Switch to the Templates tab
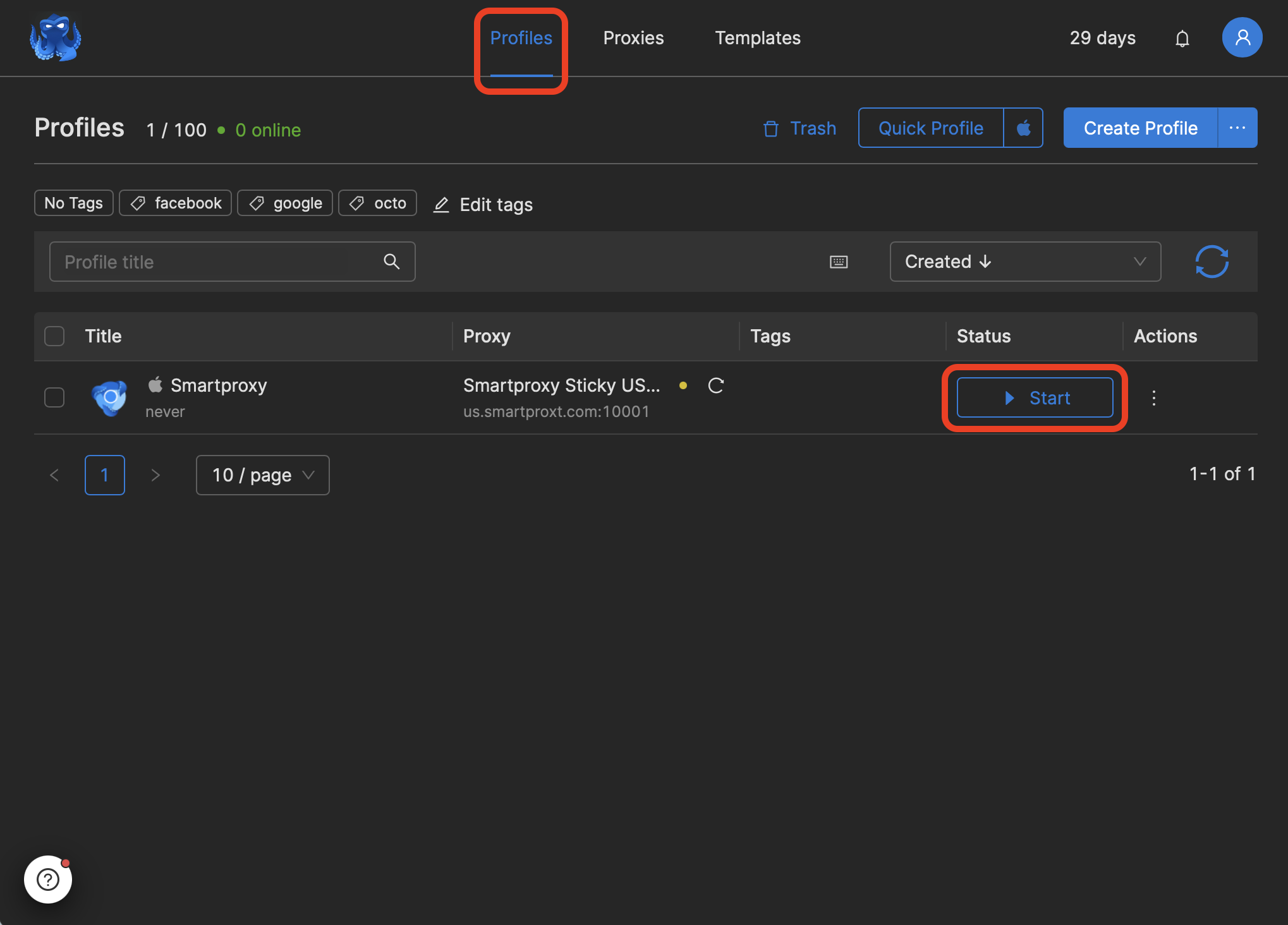 (x=758, y=38)
